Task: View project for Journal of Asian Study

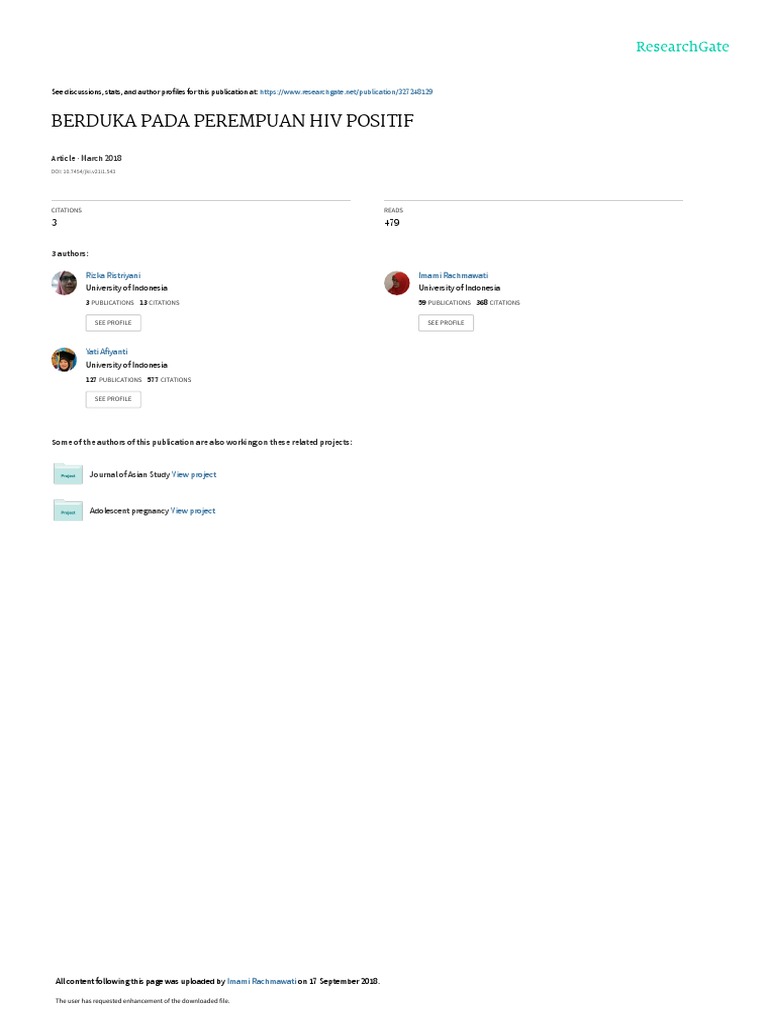Action: point(194,475)
